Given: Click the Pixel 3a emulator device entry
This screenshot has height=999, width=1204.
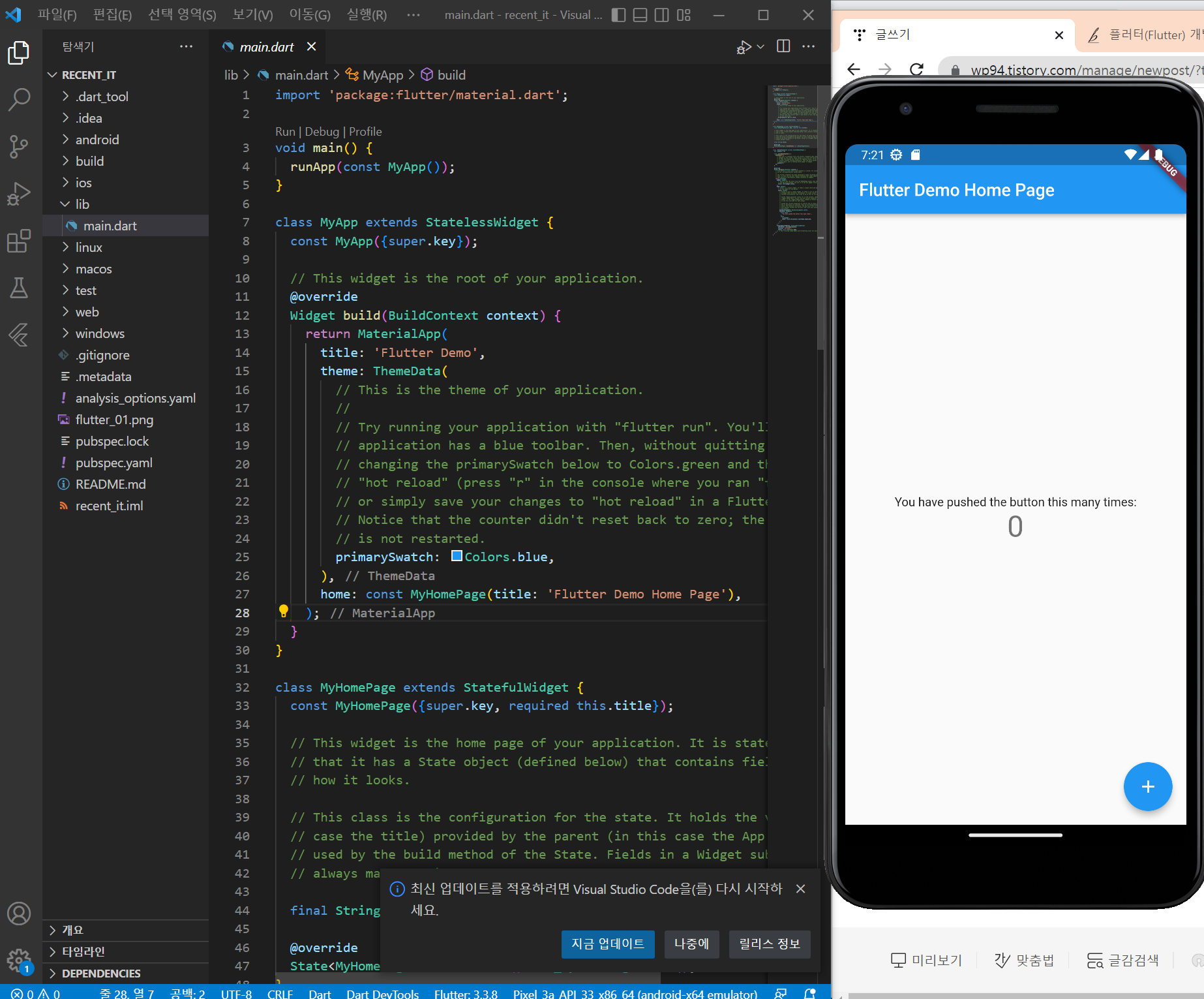Looking at the screenshot, I should [635, 993].
